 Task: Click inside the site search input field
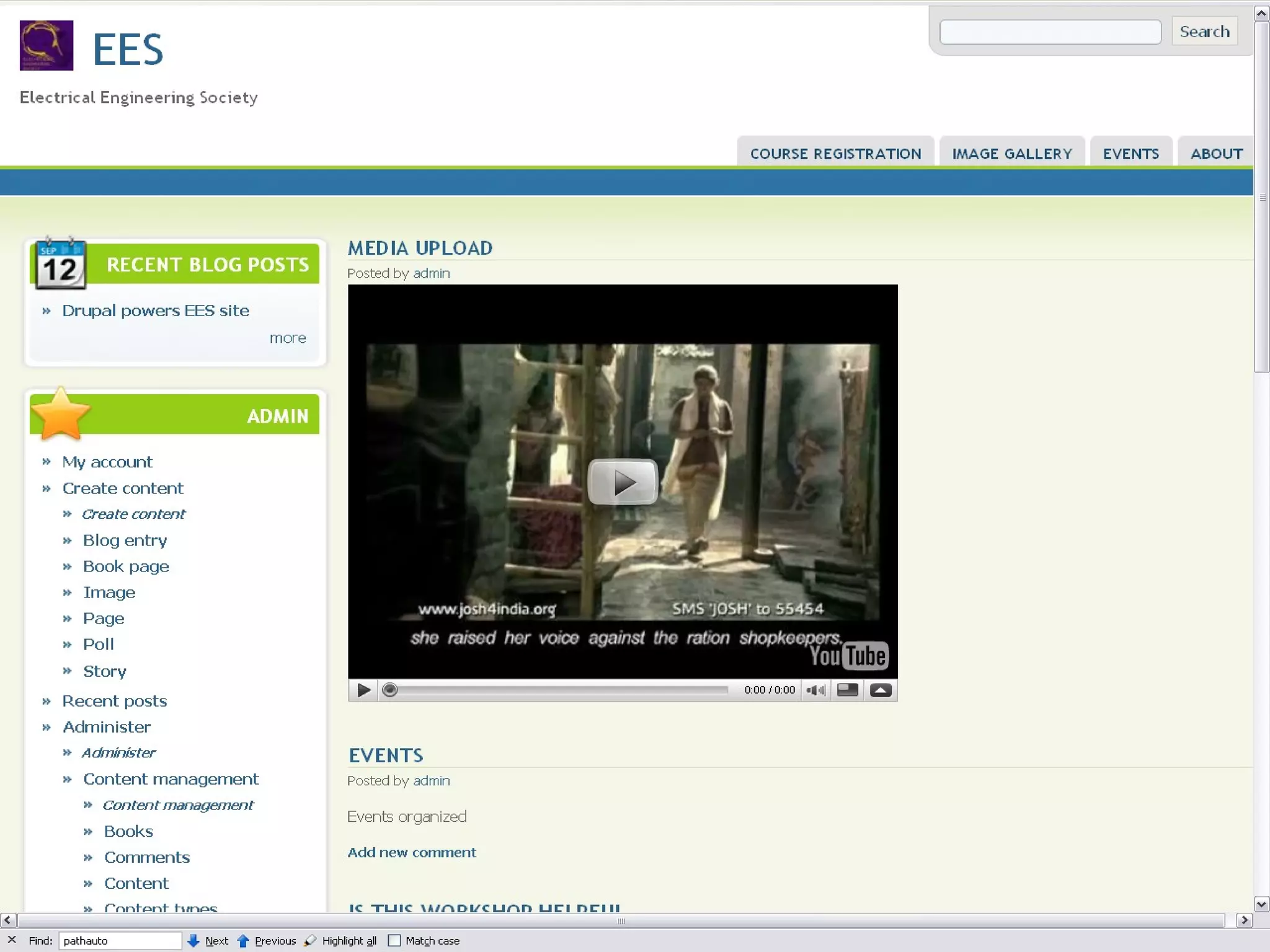(1050, 32)
